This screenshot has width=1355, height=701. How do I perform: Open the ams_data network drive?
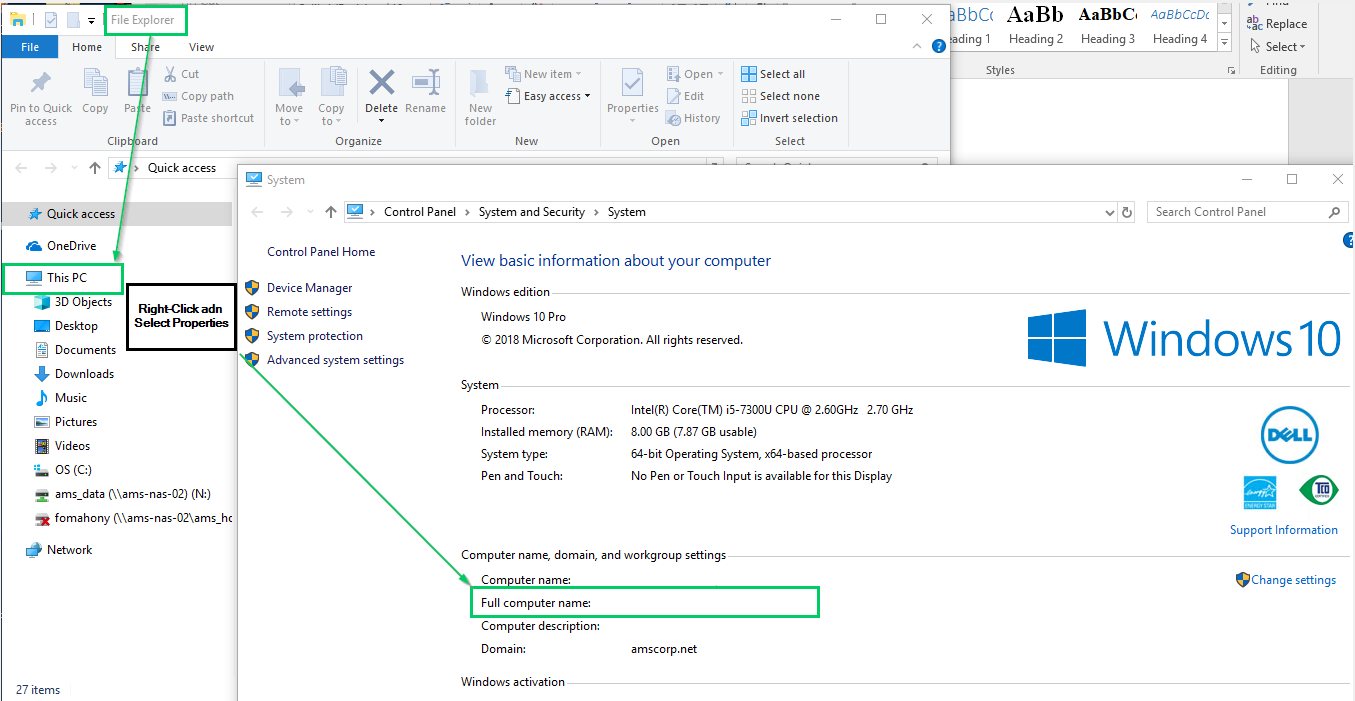[x=132, y=494]
